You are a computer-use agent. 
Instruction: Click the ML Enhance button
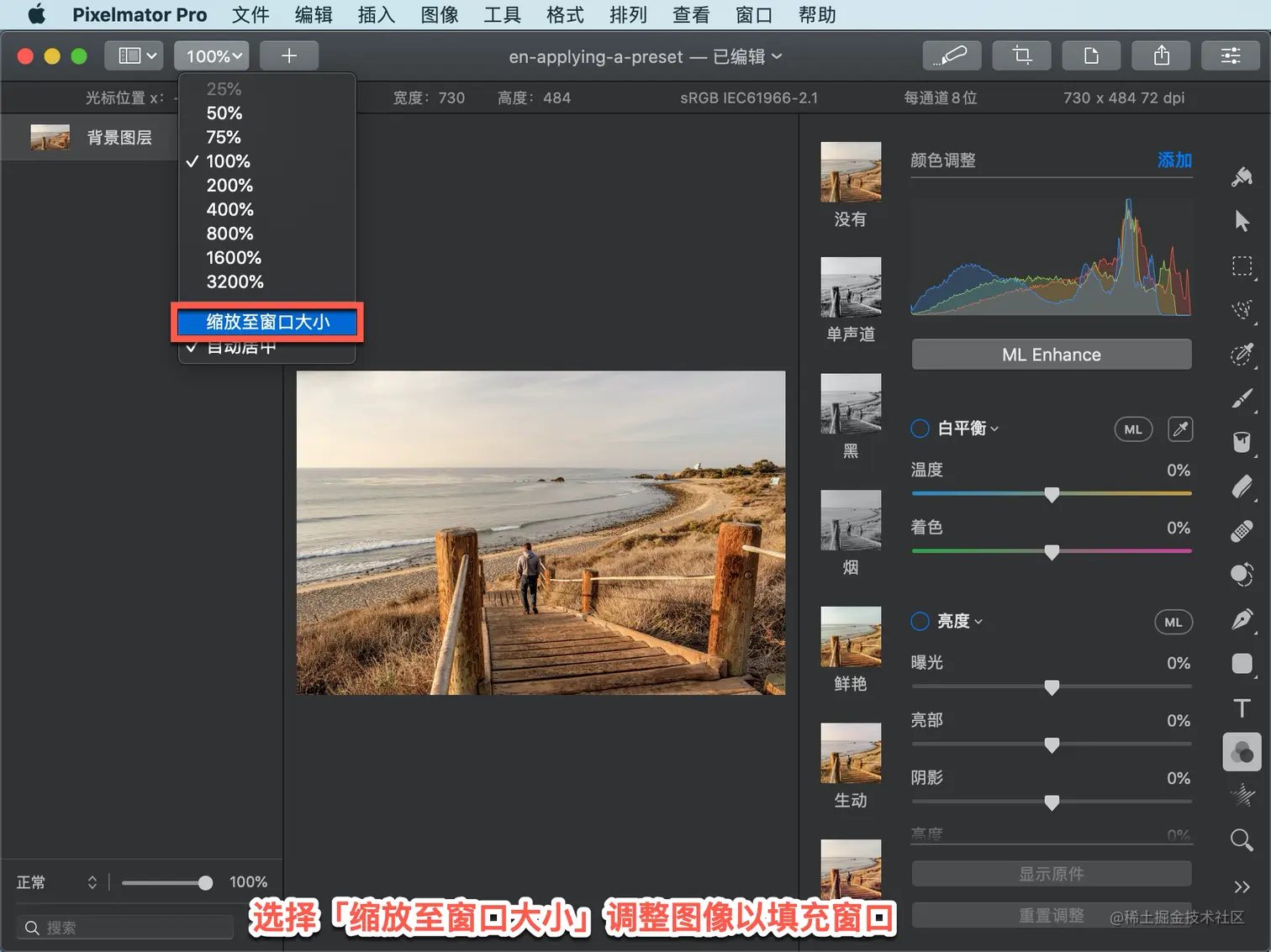pyautogui.click(x=1052, y=355)
